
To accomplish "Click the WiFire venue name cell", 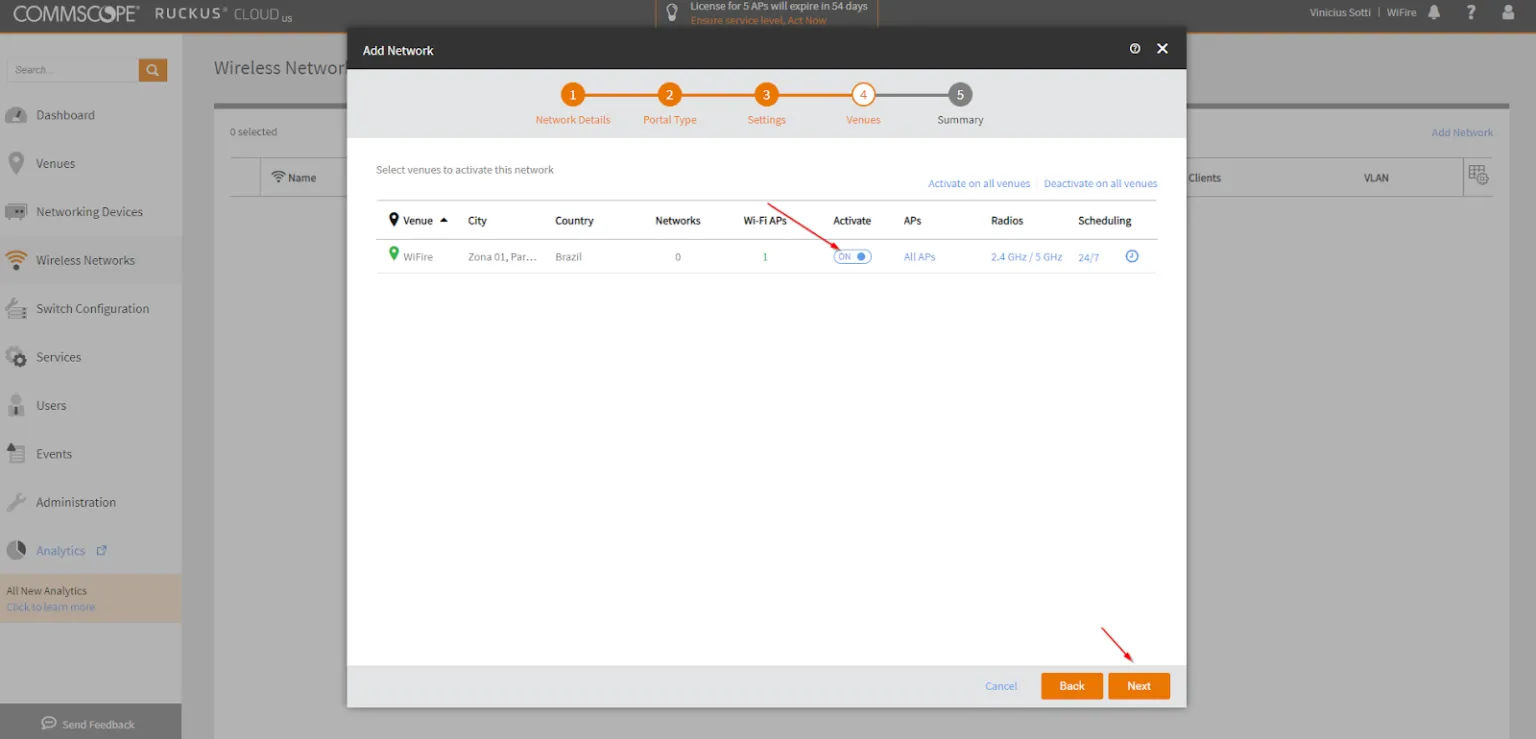I will (x=418, y=257).
